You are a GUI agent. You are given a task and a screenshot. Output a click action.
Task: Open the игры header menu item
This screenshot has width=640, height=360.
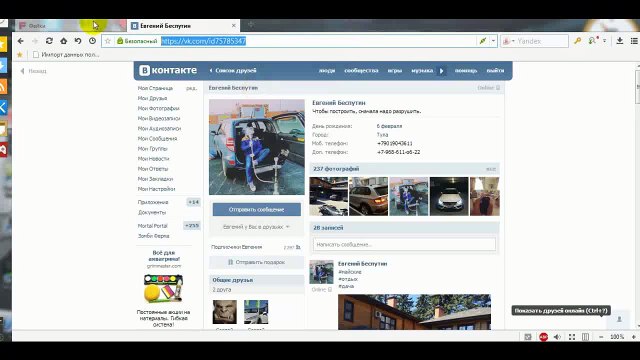395,71
